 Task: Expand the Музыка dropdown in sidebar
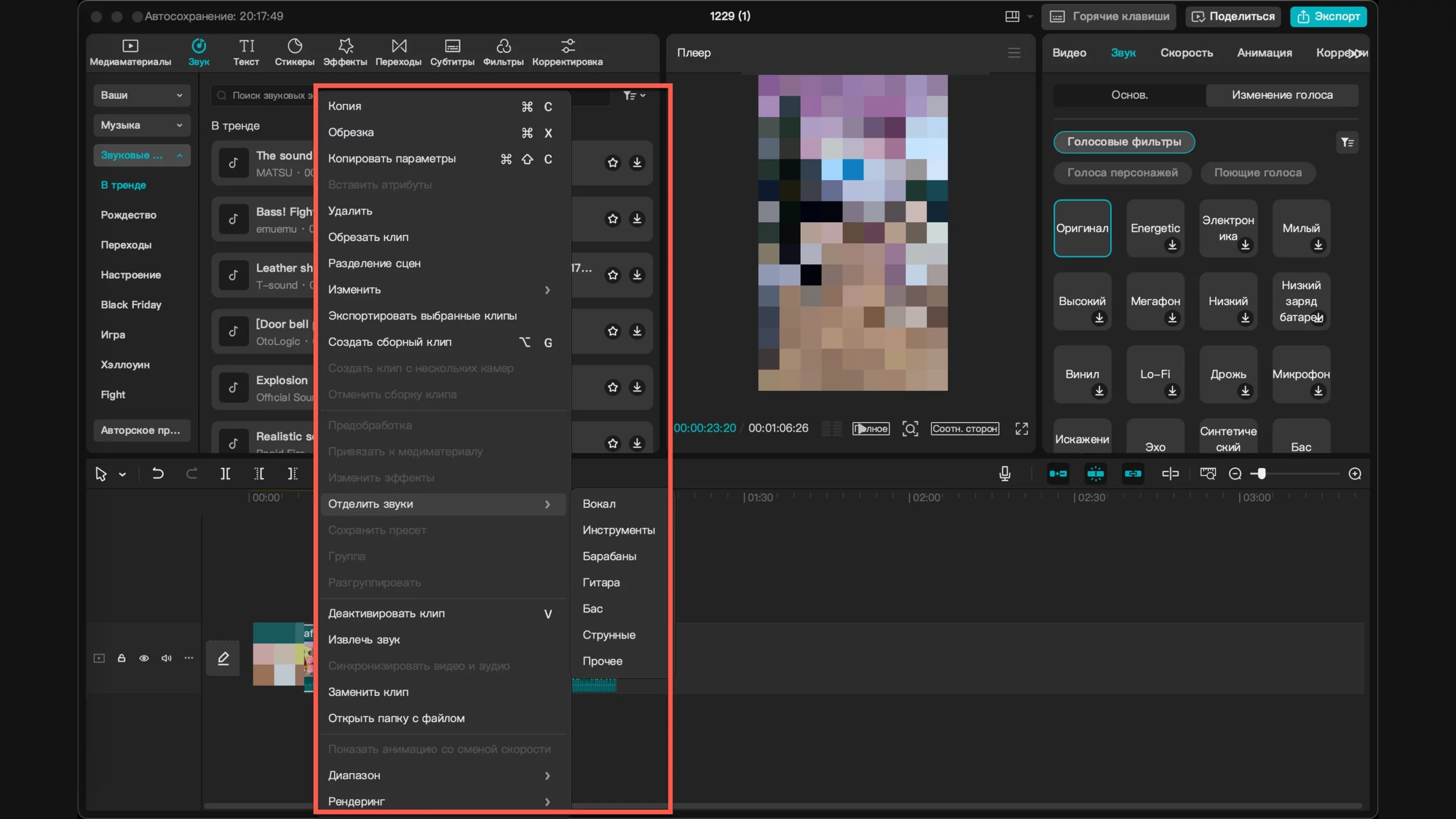pos(142,125)
